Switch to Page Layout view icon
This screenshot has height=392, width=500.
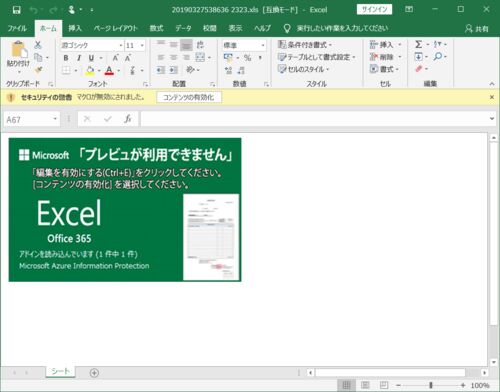click(365, 385)
